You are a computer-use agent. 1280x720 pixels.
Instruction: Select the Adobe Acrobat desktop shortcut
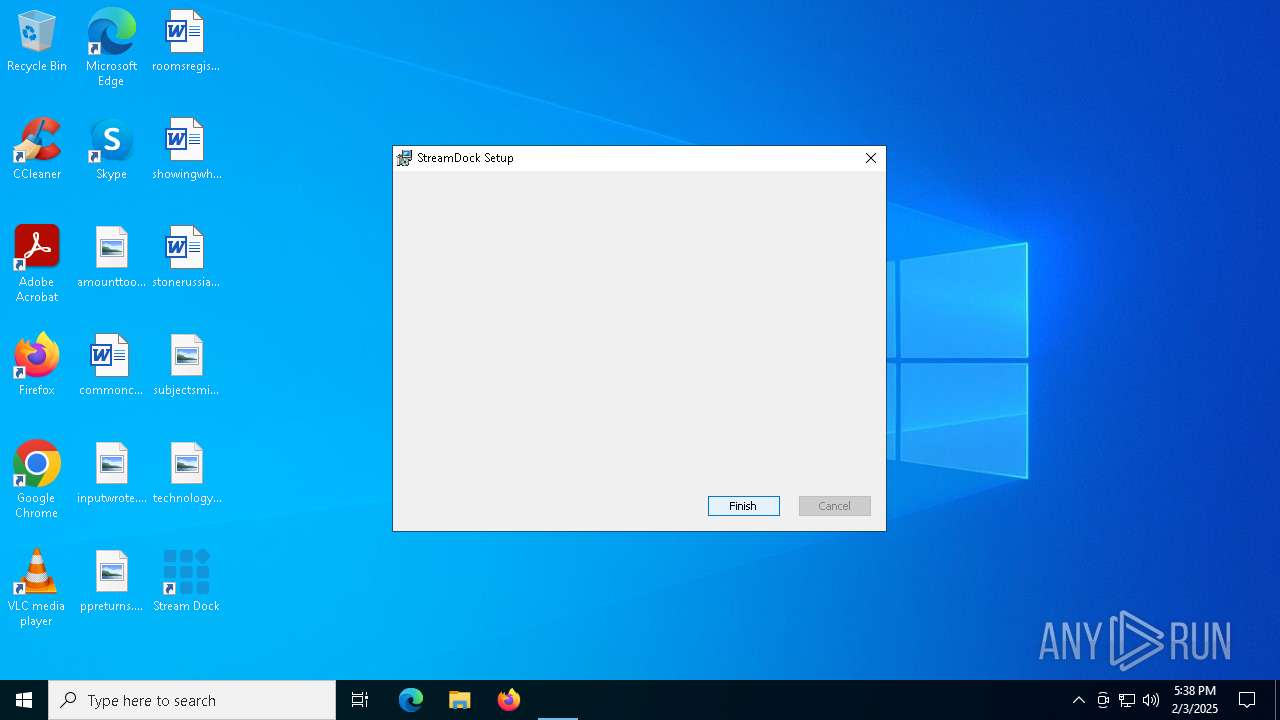pyautogui.click(x=37, y=264)
